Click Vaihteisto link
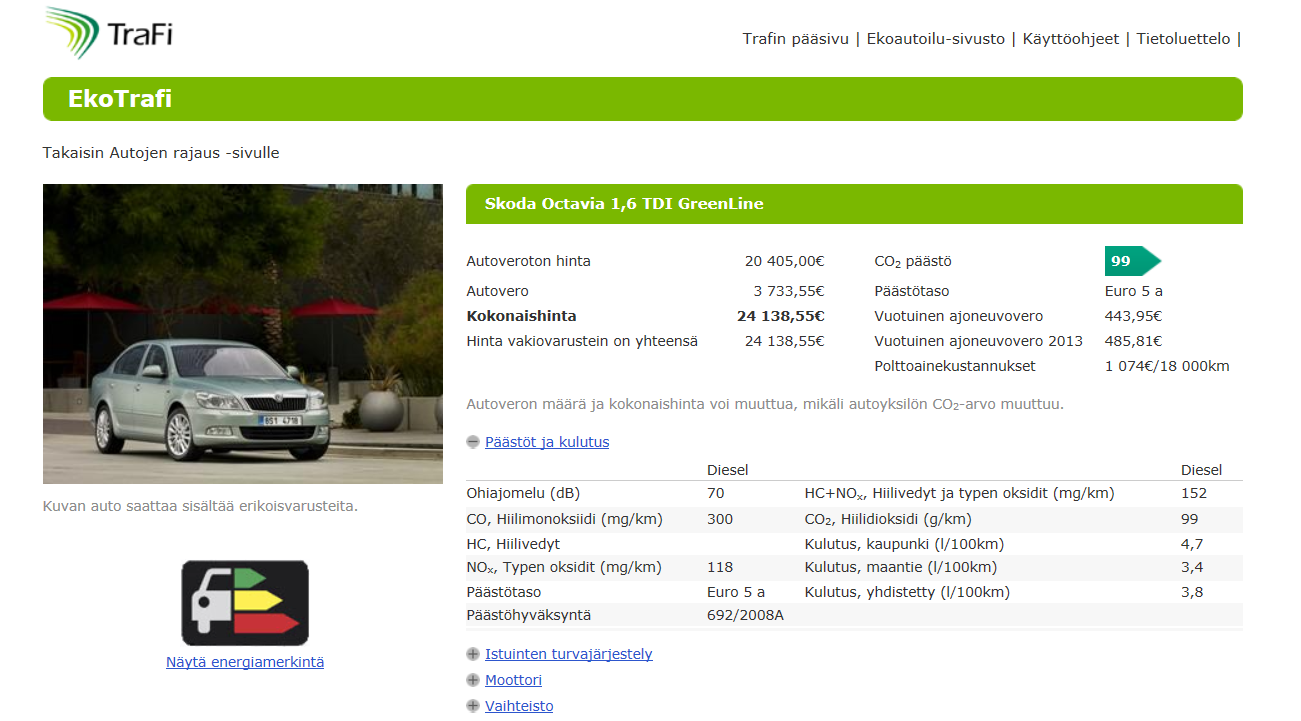 (519, 706)
